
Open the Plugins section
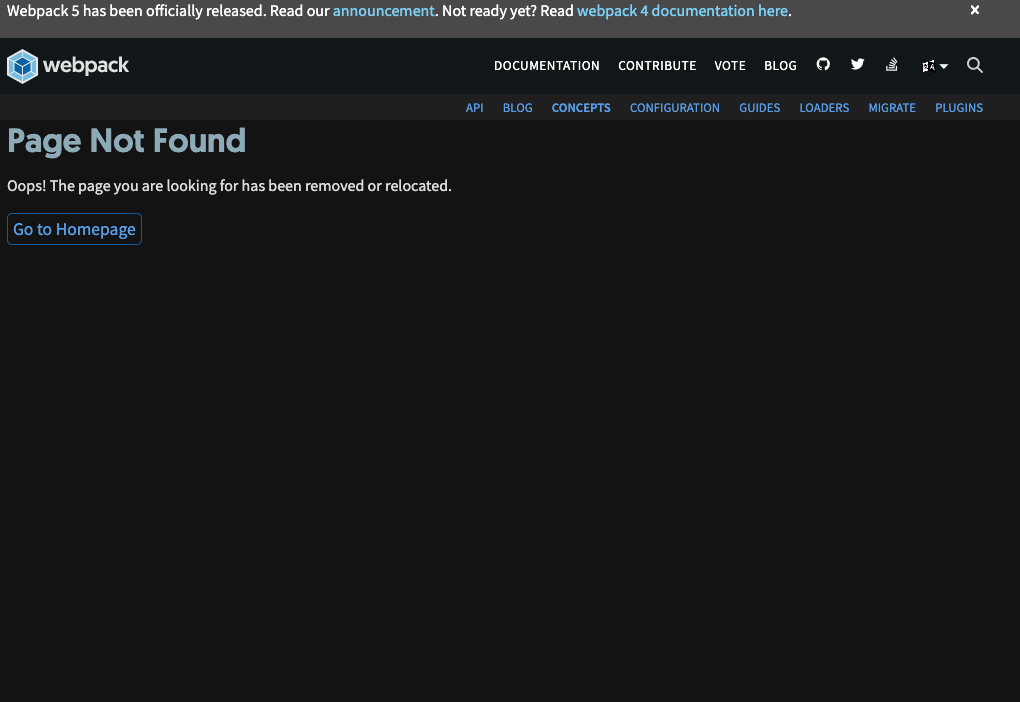coord(959,108)
